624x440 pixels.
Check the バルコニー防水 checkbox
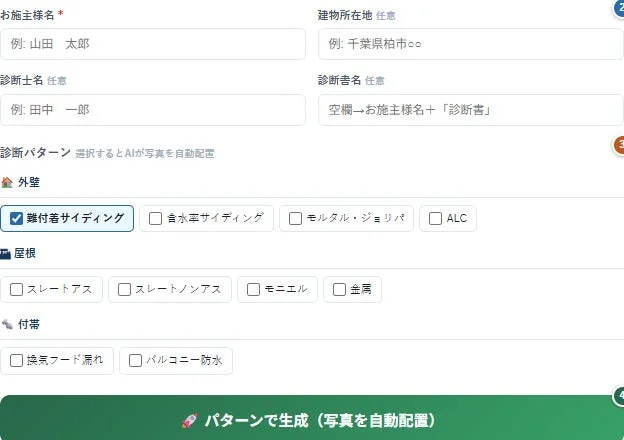point(135,360)
